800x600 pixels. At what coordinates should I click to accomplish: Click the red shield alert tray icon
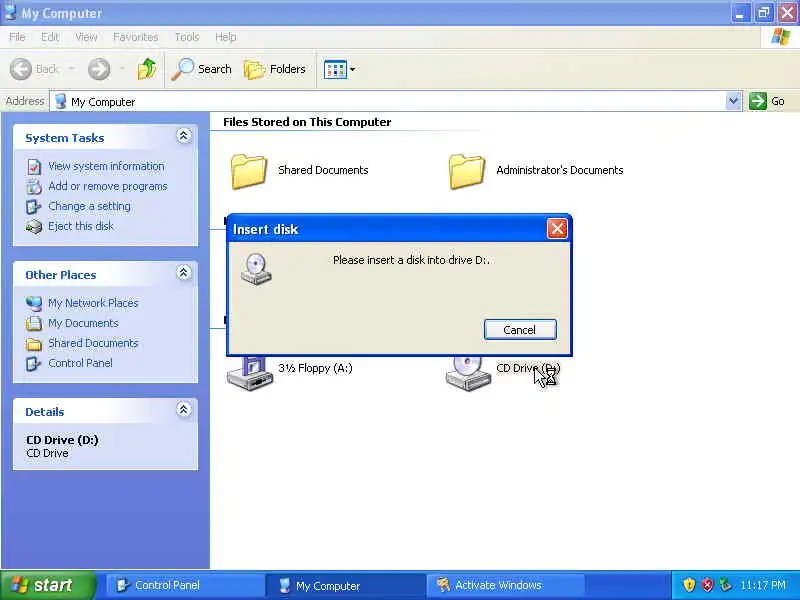tap(708, 585)
